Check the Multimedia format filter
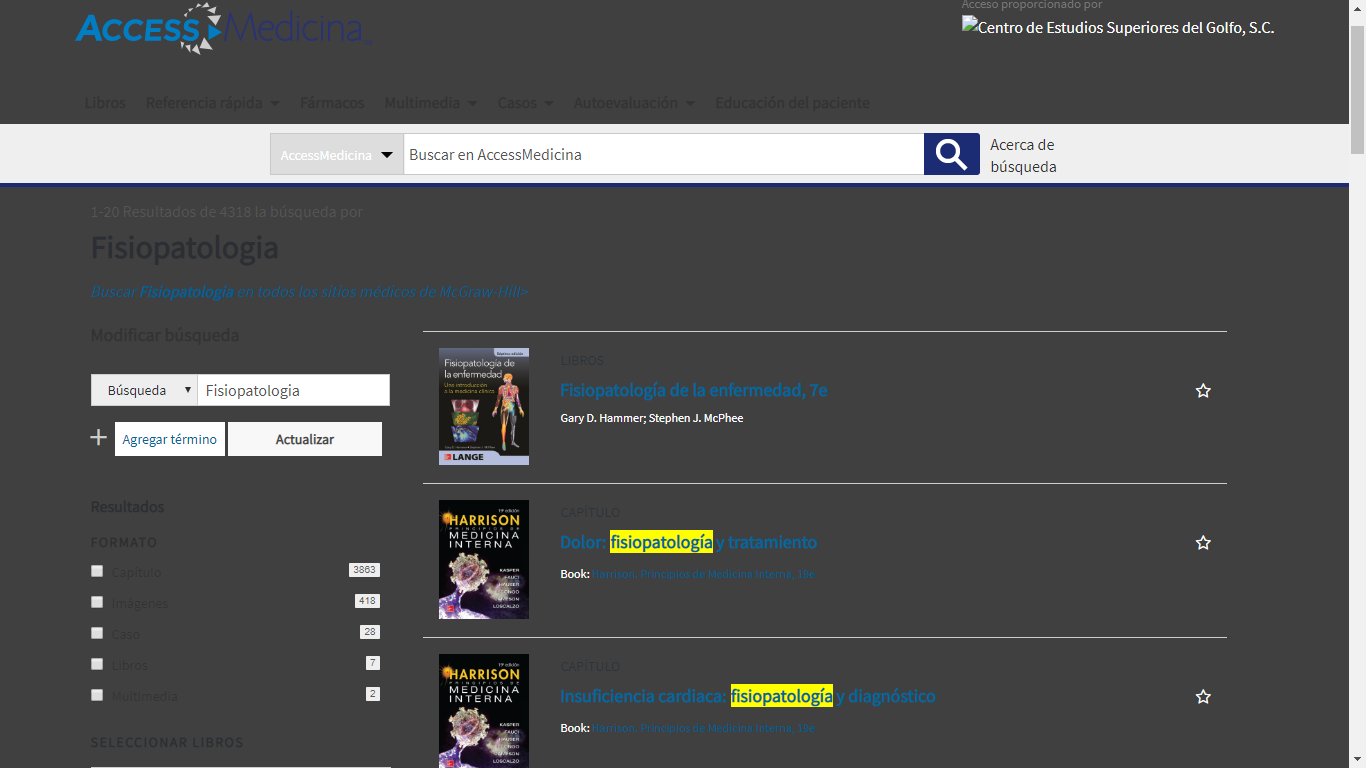 pyautogui.click(x=97, y=695)
